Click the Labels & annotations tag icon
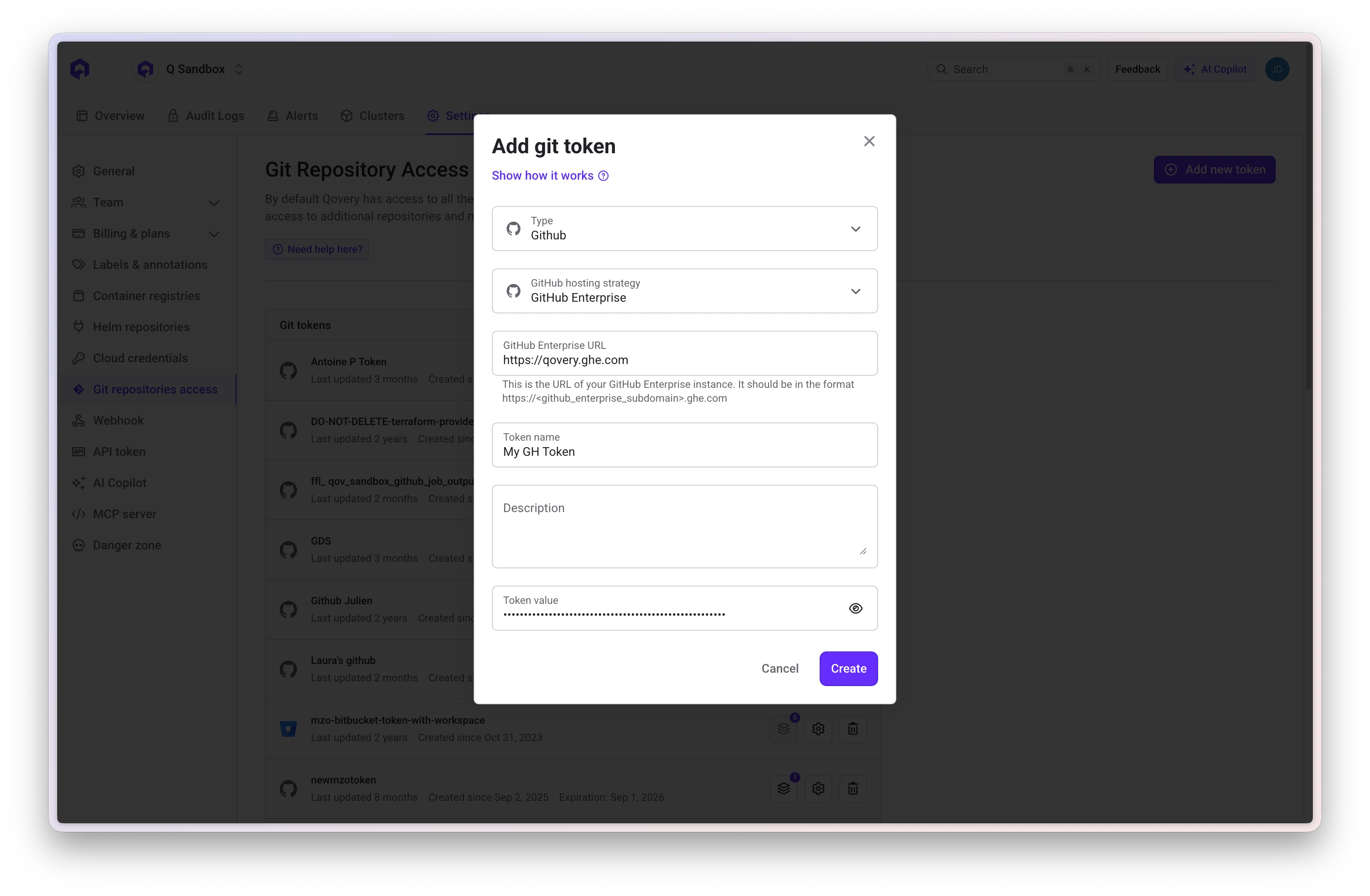 tap(79, 264)
